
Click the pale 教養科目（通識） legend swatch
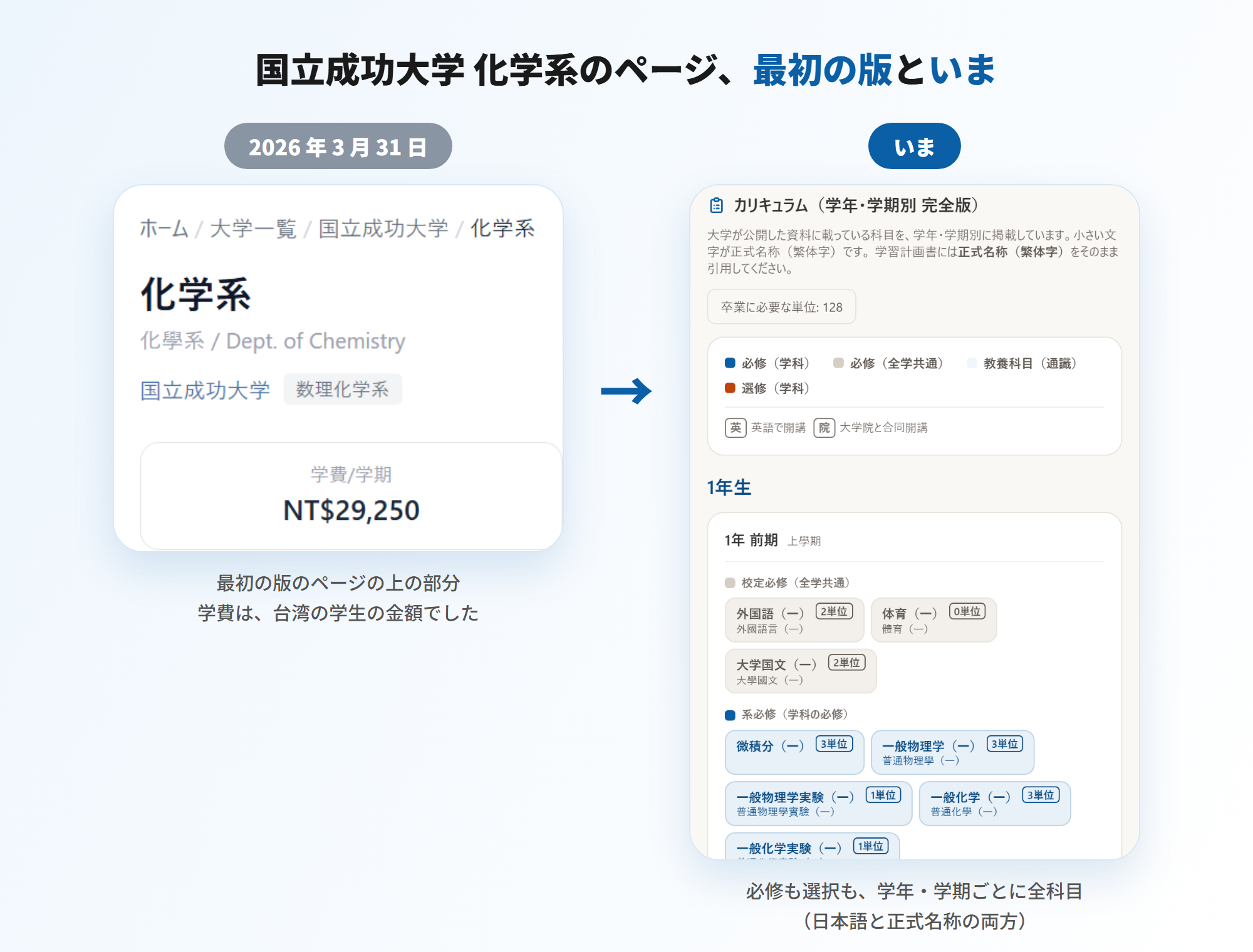[972, 363]
